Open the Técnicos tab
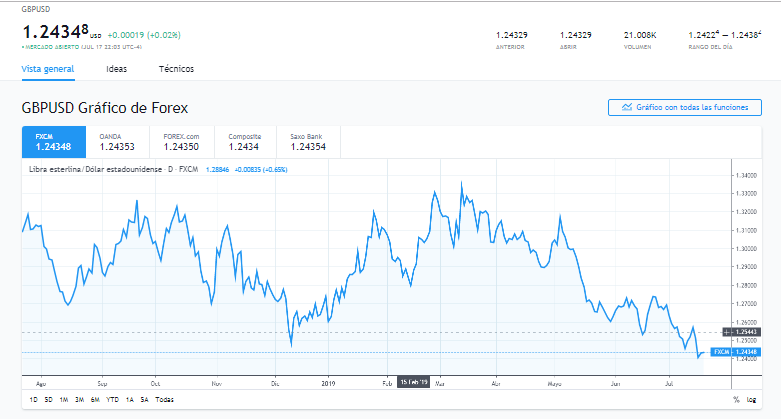 [176, 69]
